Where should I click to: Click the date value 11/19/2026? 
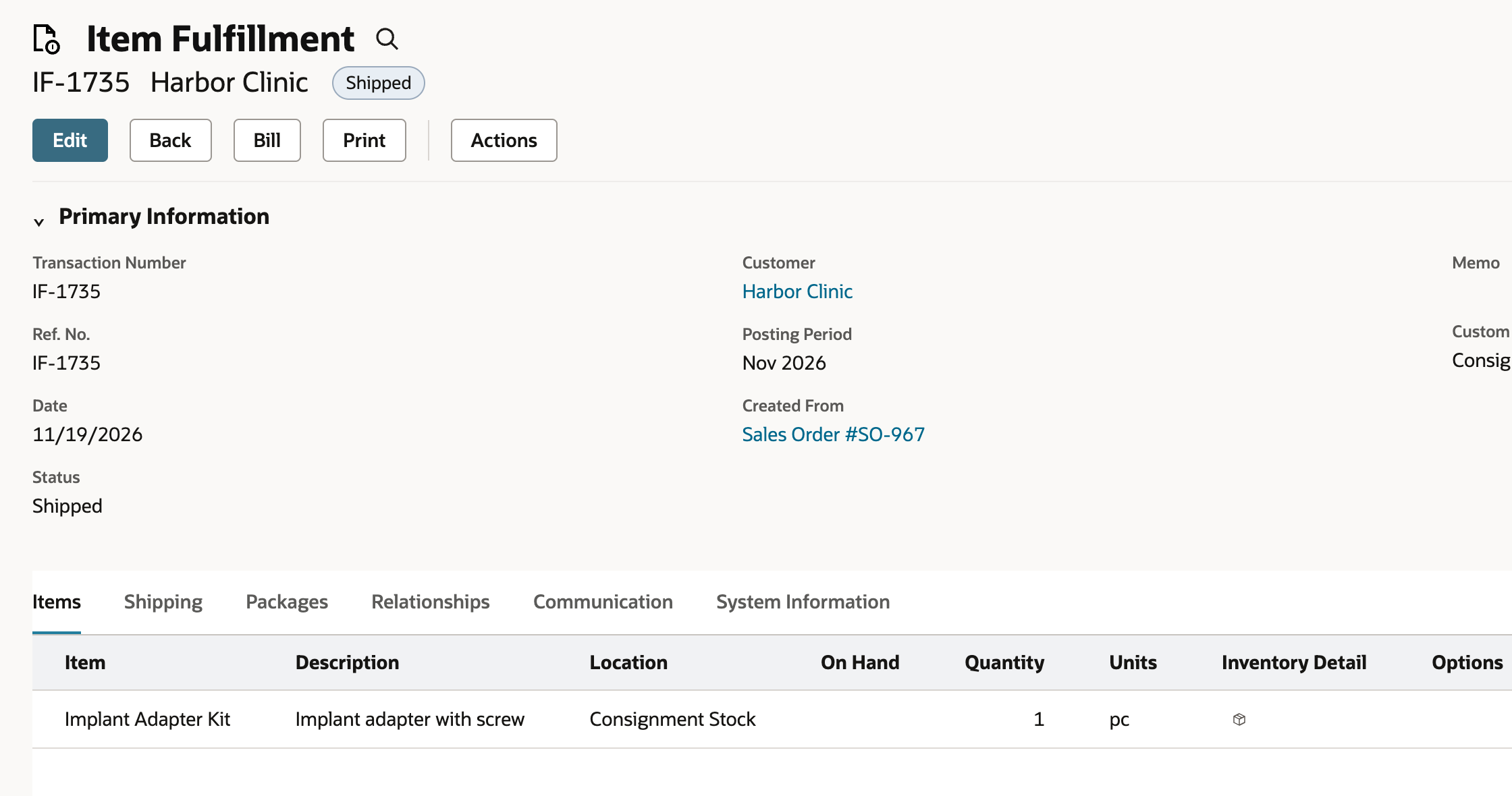click(88, 434)
